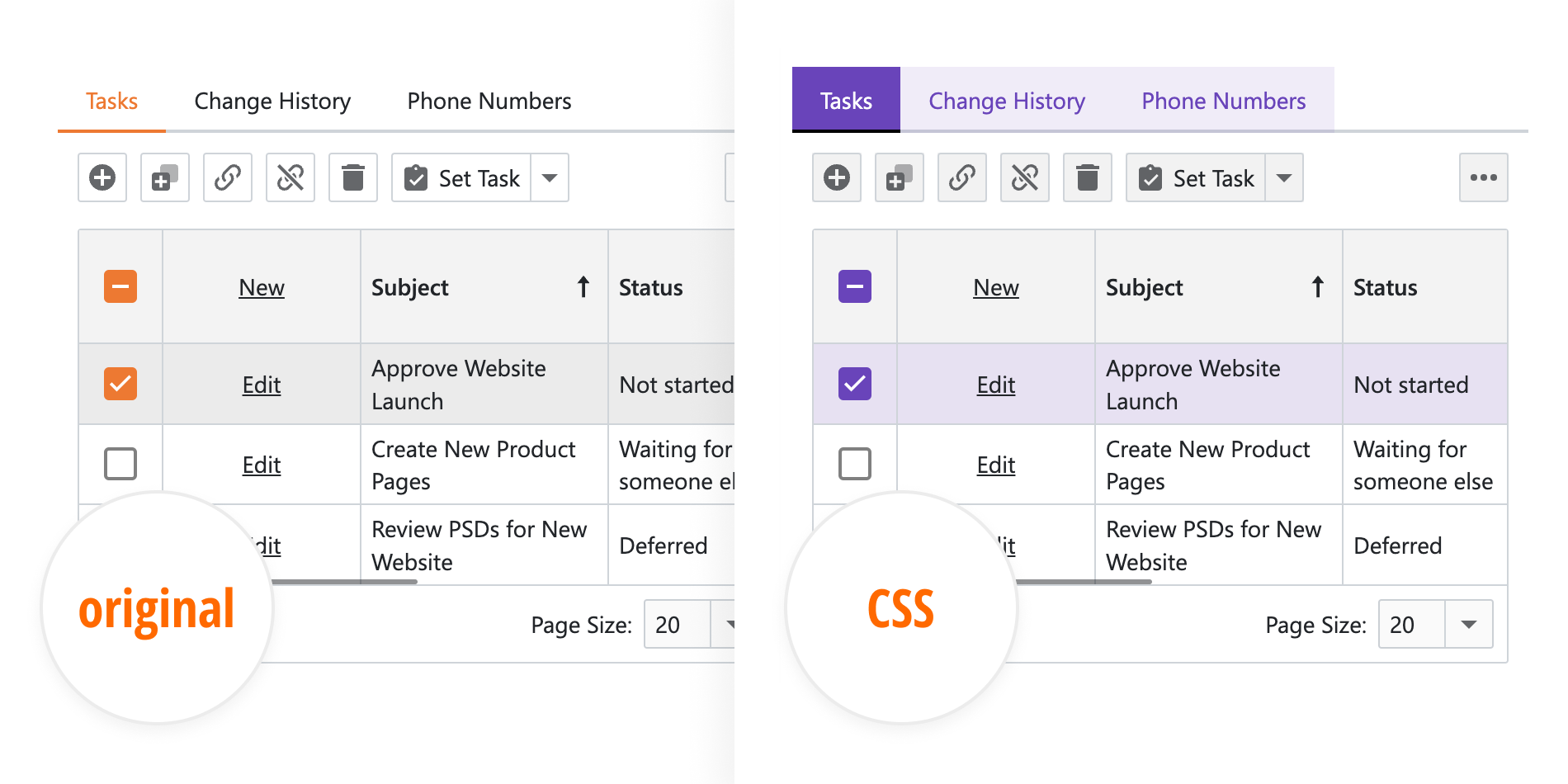Click Edit link for Create New Product Pages, CSS panel
The image size is (1568, 784).
[996, 465]
